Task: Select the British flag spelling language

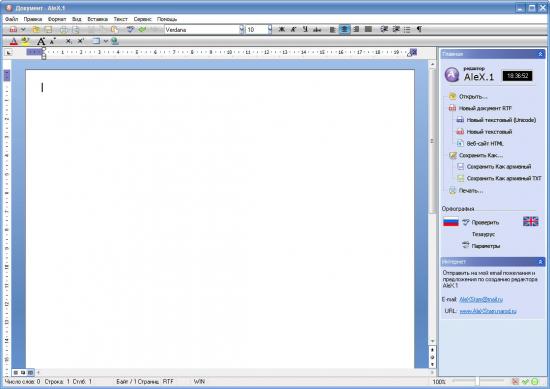Action: tap(530, 221)
